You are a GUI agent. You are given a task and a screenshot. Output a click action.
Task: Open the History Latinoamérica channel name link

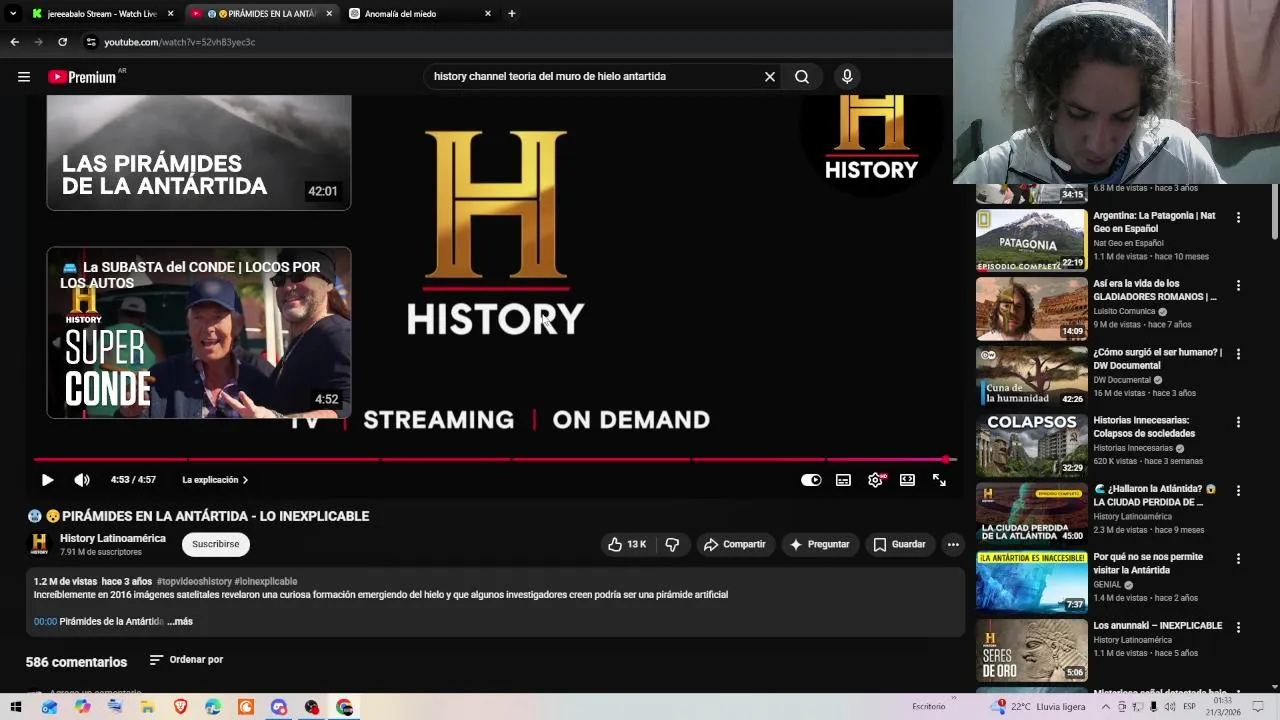pos(113,538)
